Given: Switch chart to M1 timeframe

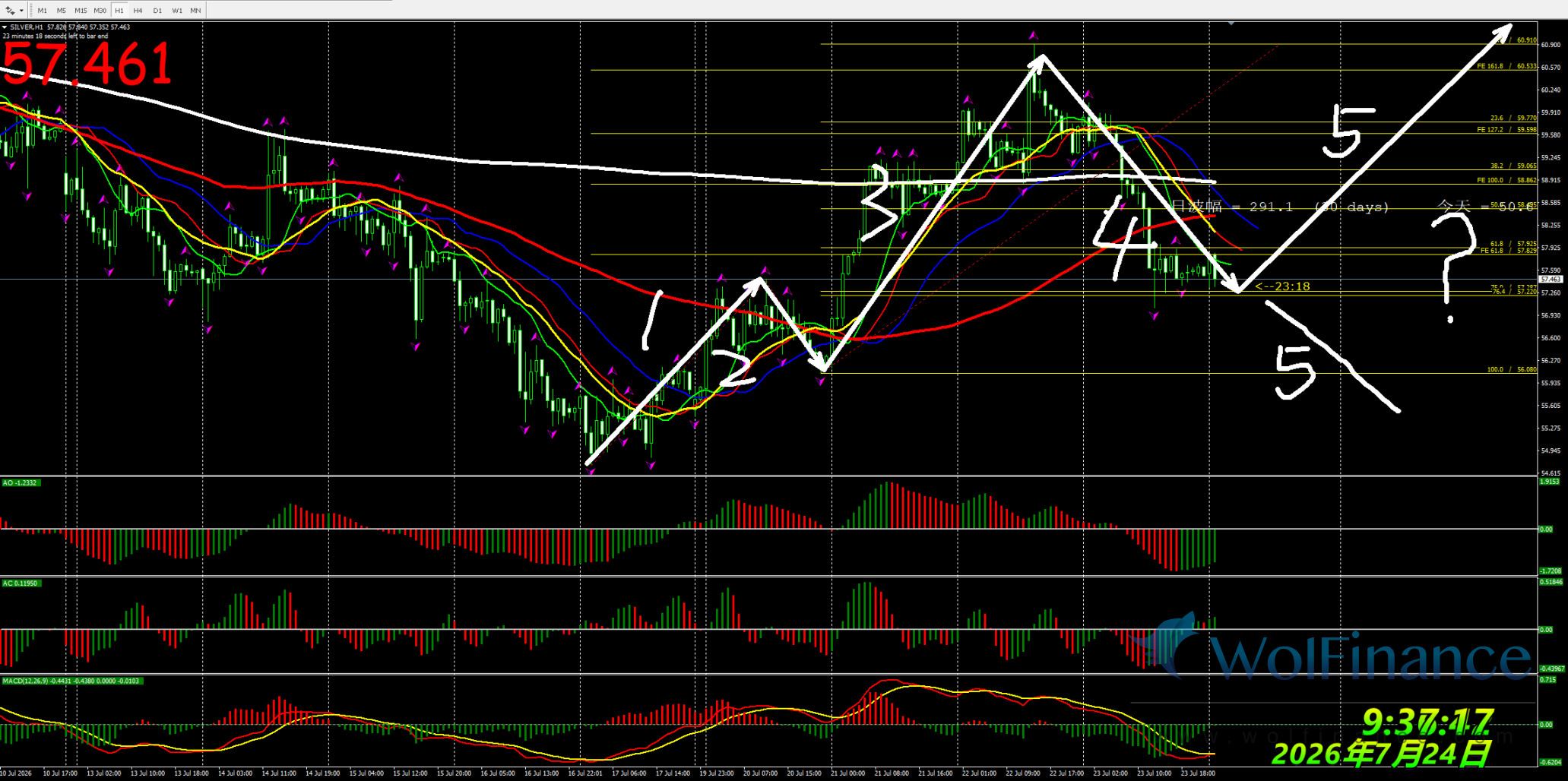Looking at the screenshot, I should 42,11.
